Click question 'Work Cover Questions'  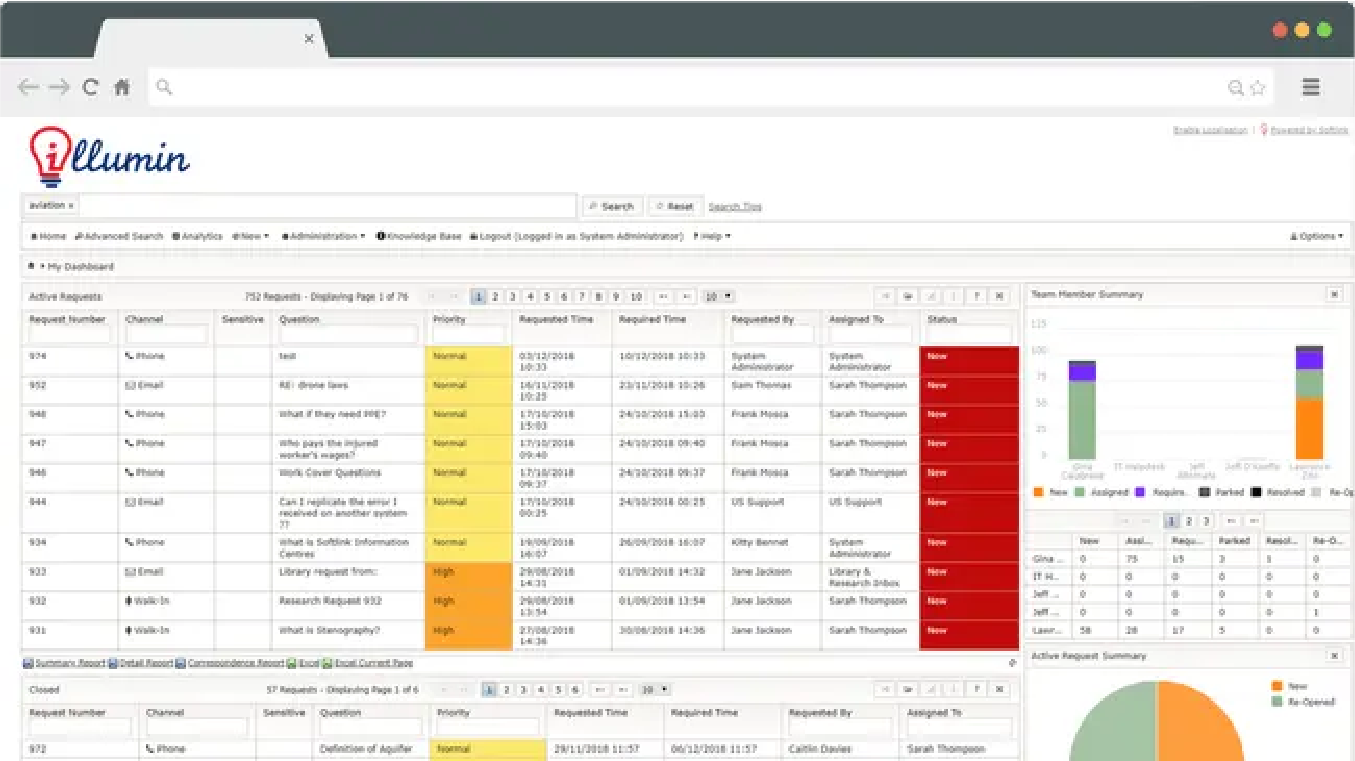coord(330,473)
